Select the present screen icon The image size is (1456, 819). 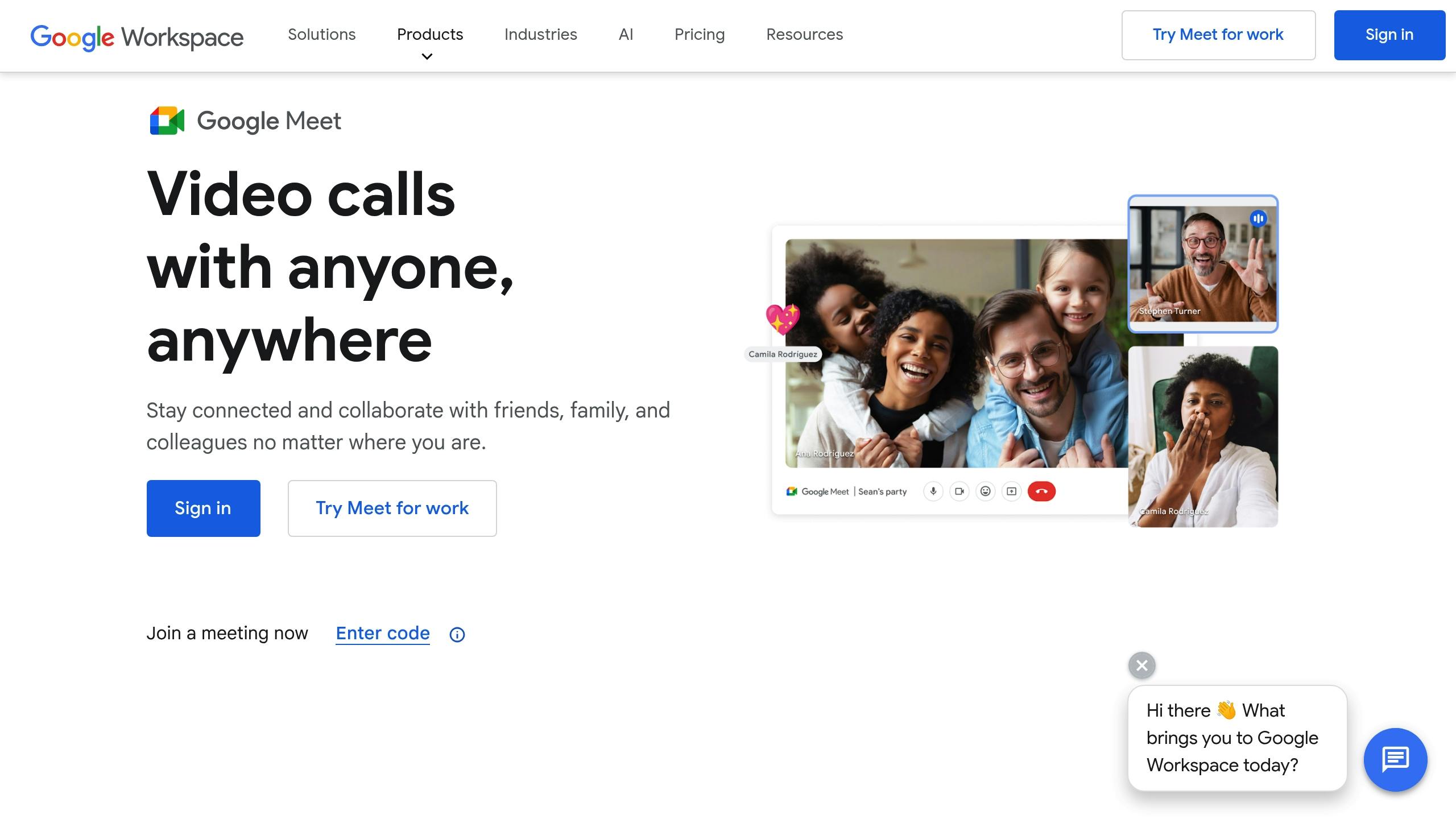click(1012, 491)
